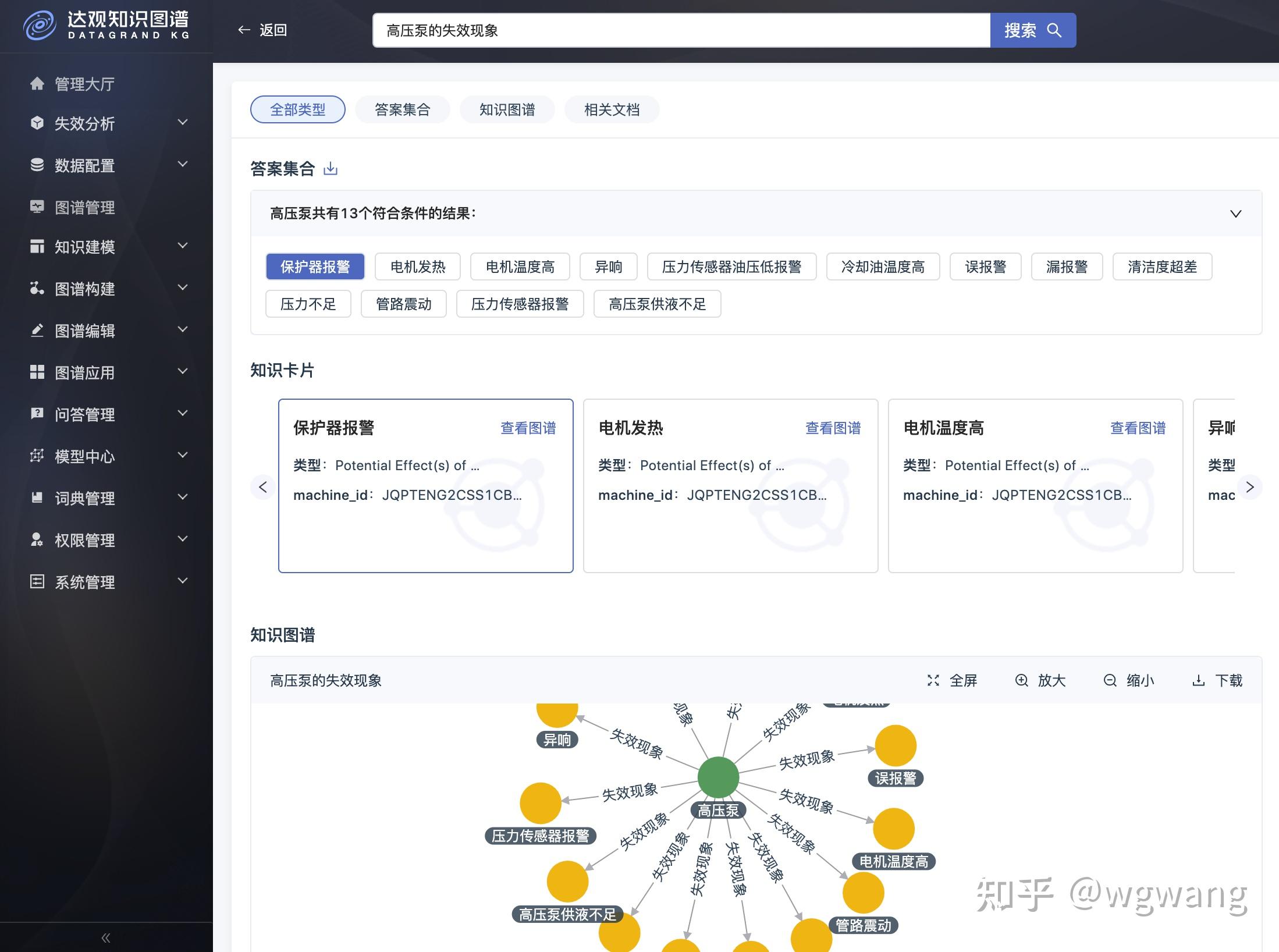1279x952 pixels.
Task: Toggle the 电机发热 filter chip
Action: click(x=417, y=267)
